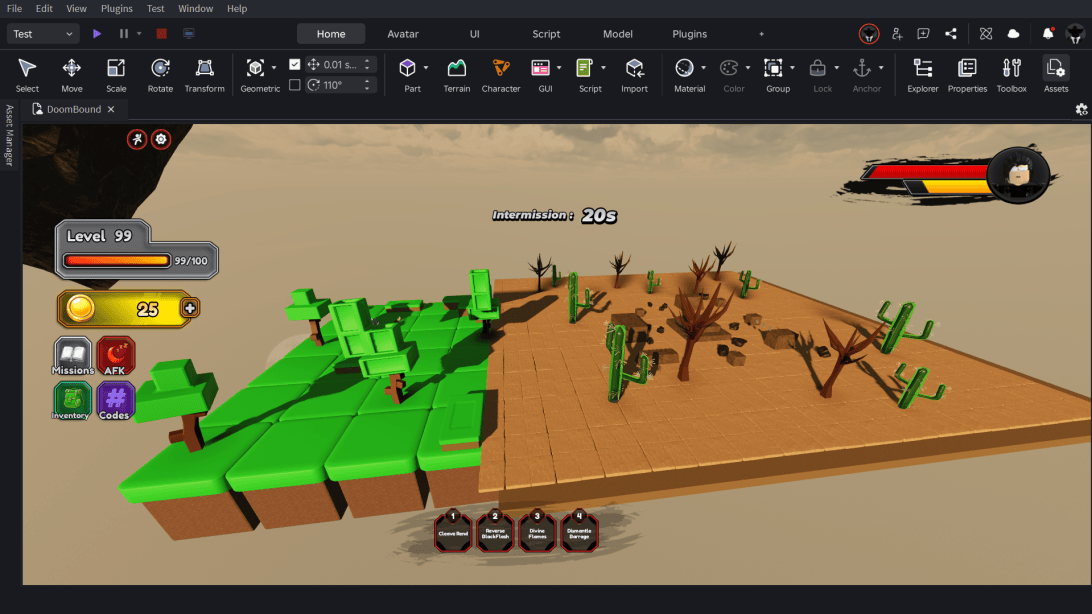Image resolution: width=1092 pixels, height=614 pixels.
Task: Open the Terrain editor
Action: tap(457, 74)
